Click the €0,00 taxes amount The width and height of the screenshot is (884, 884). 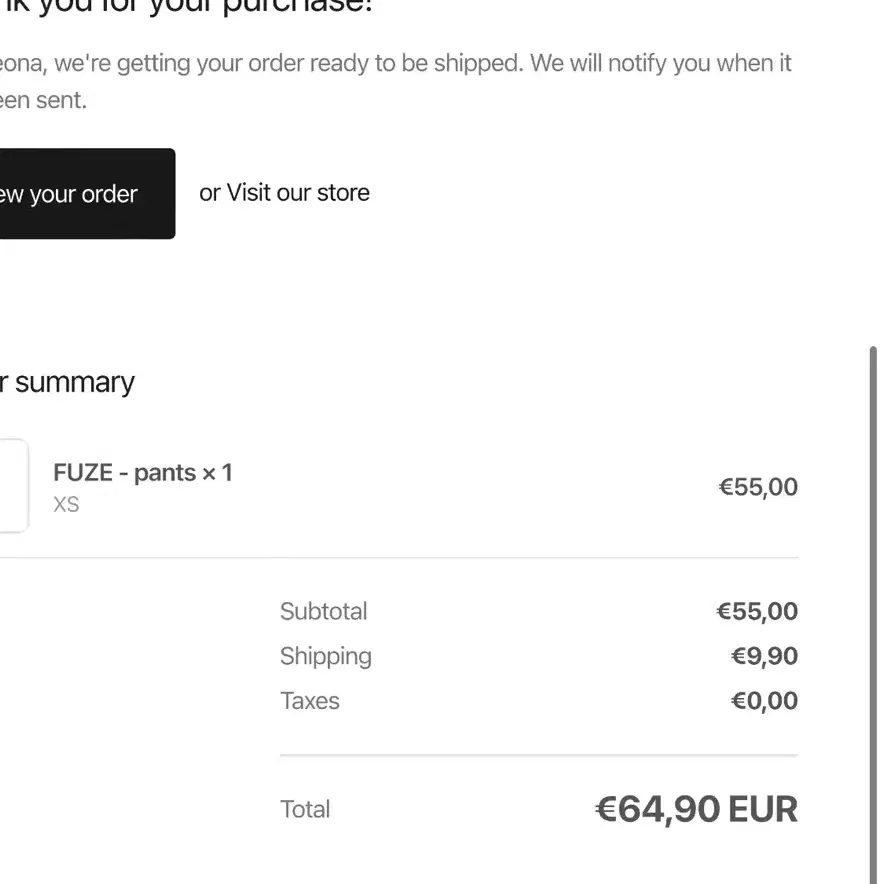click(x=764, y=701)
